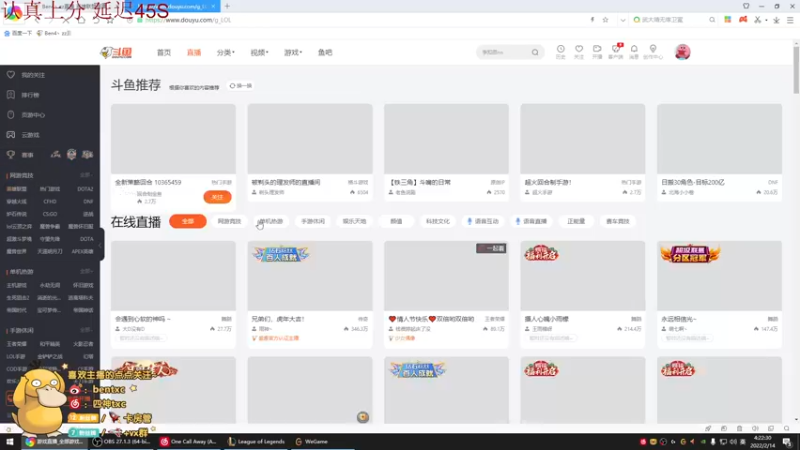Select the 科技文化 live filter pill

coord(438,221)
